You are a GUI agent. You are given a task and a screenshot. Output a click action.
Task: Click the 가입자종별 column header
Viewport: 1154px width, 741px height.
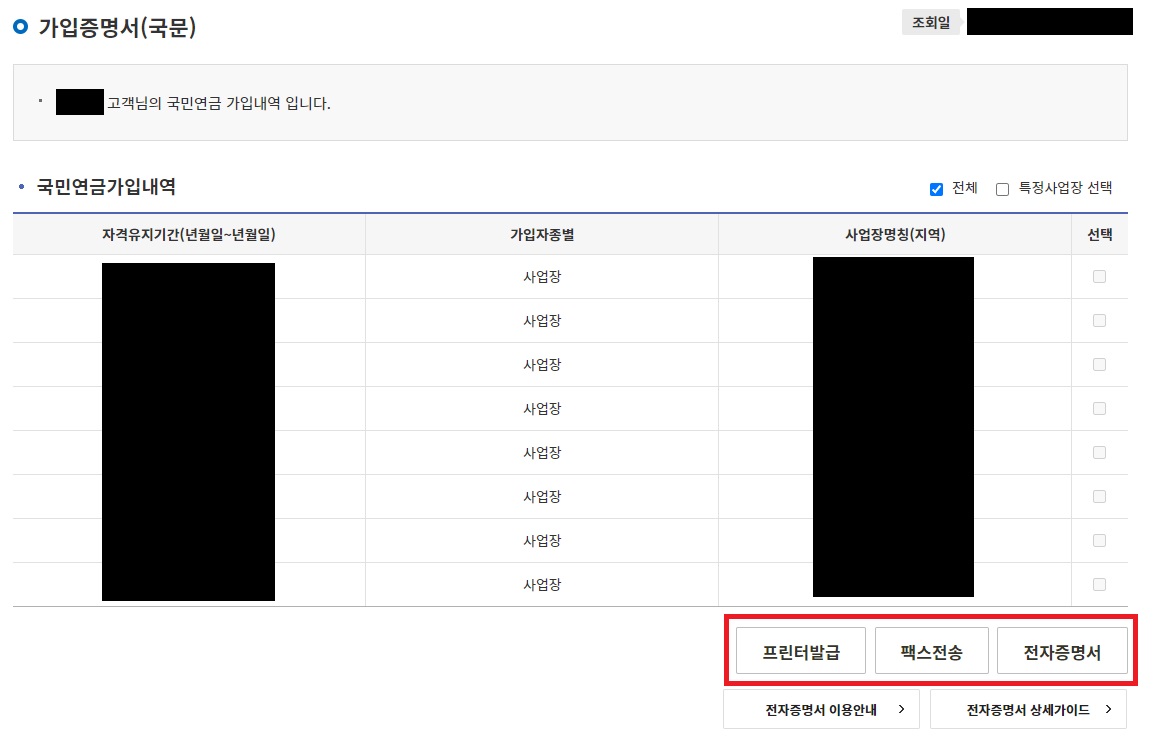click(x=541, y=233)
